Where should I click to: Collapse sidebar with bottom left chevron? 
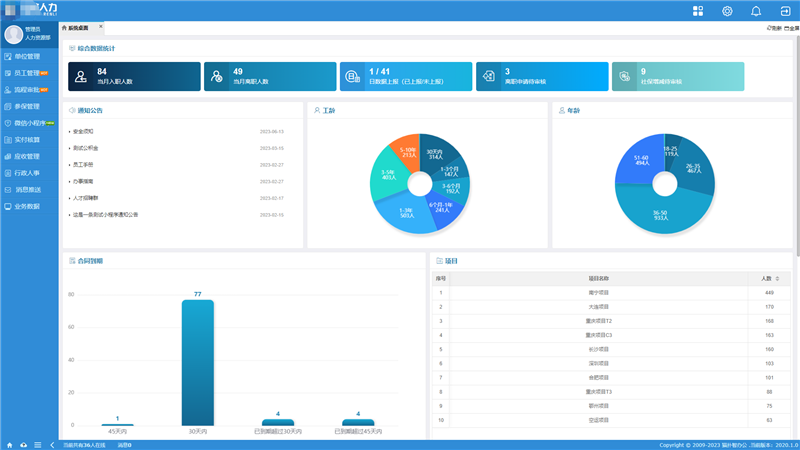pyautogui.click(x=52, y=444)
